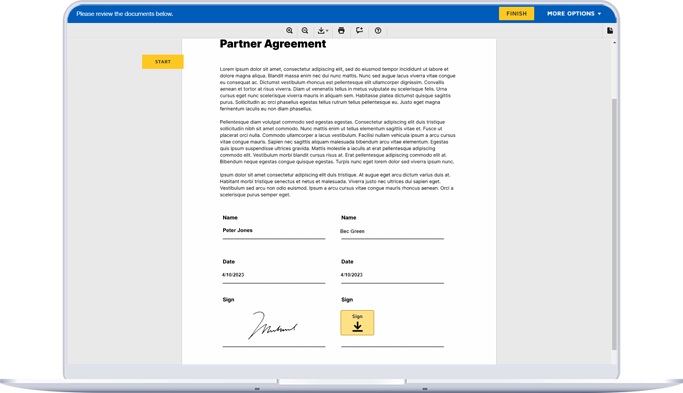683x393 pixels.
Task: Select the Peter Jones name text
Action: coord(237,230)
